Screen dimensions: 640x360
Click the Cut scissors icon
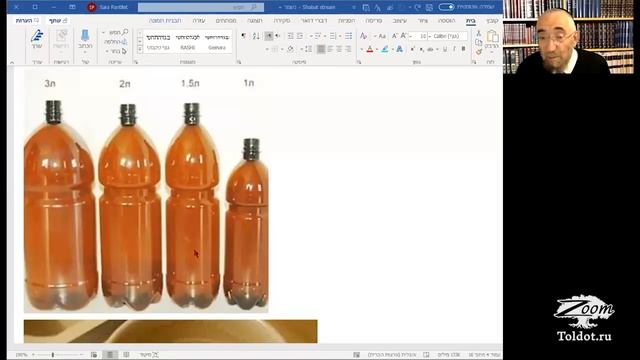(x=479, y=33)
